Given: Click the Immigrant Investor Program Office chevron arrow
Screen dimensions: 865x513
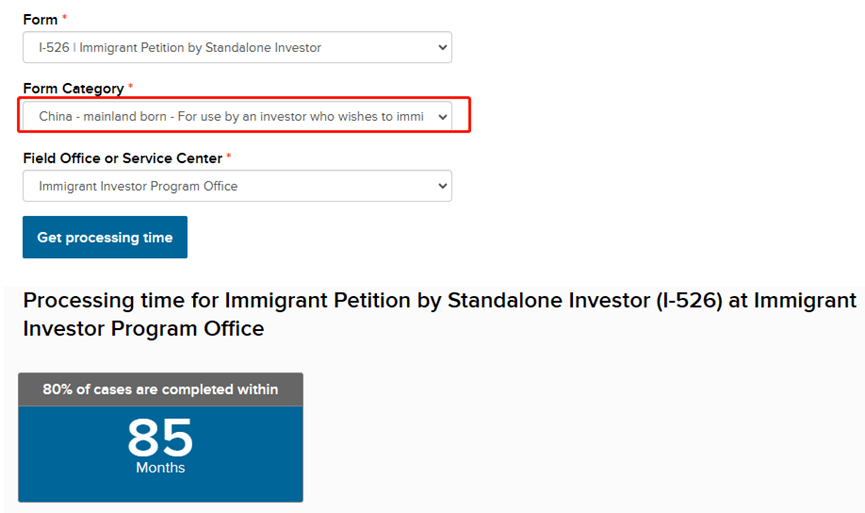Looking at the screenshot, I should (x=443, y=186).
